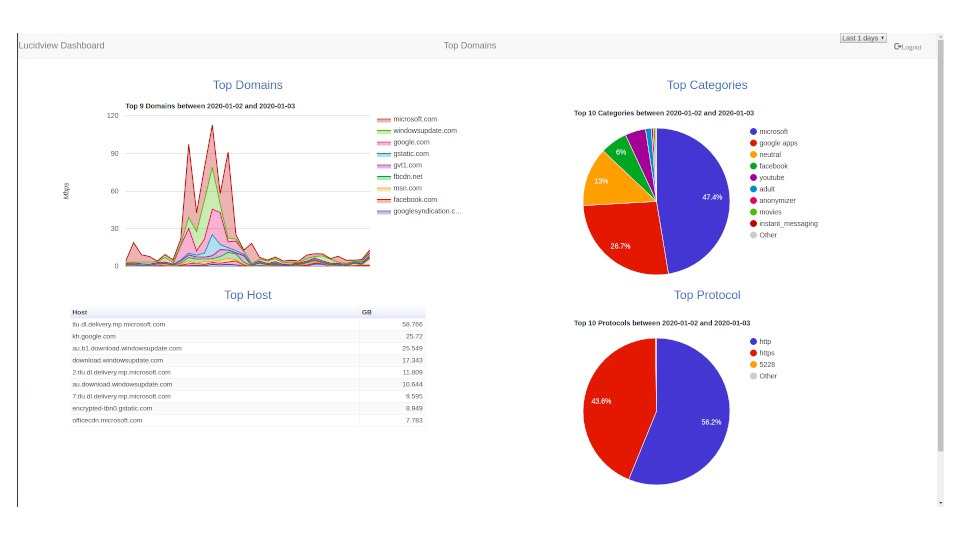This screenshot has width=960, height=540.
Task: Toggle the https protocol legend entry
Action: (x=766, y=353)
